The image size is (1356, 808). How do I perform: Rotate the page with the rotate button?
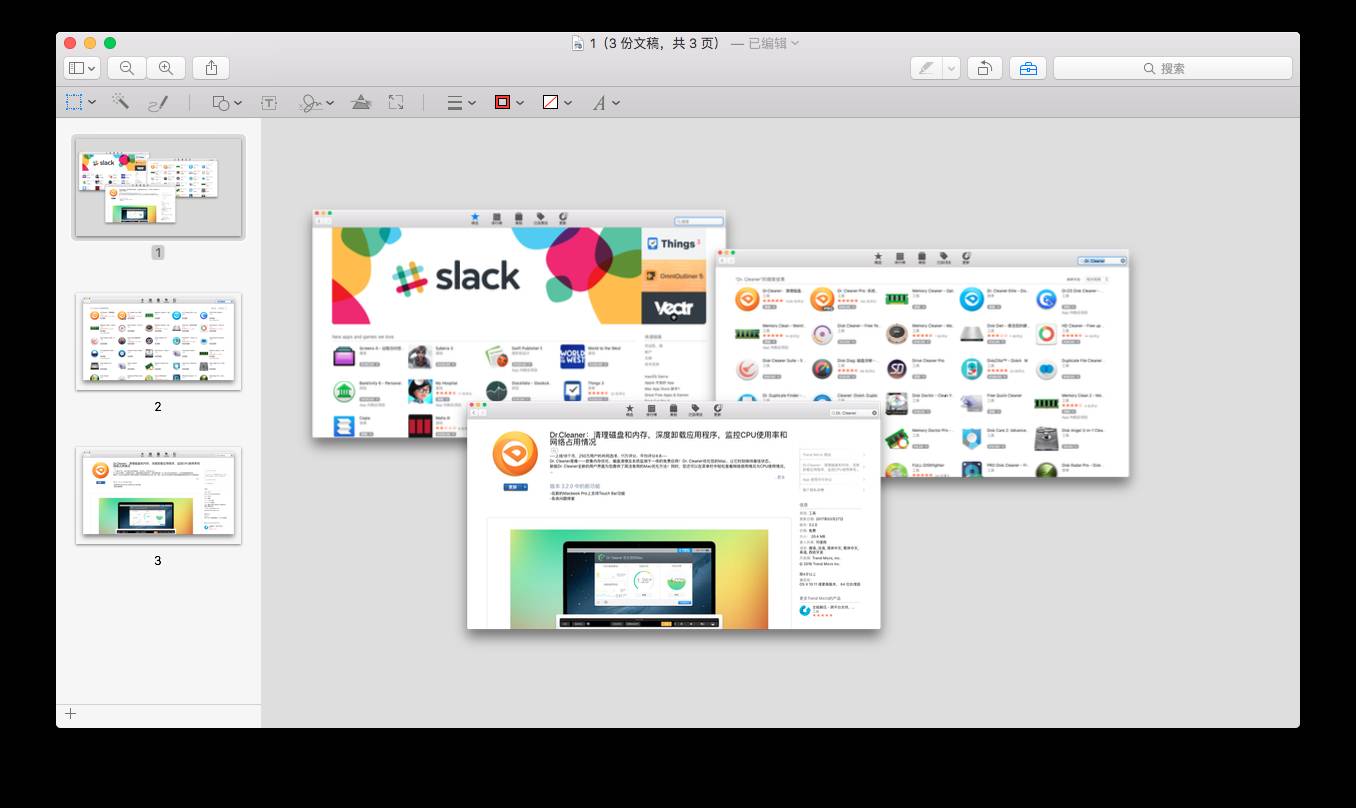click(x=985, y=68)
